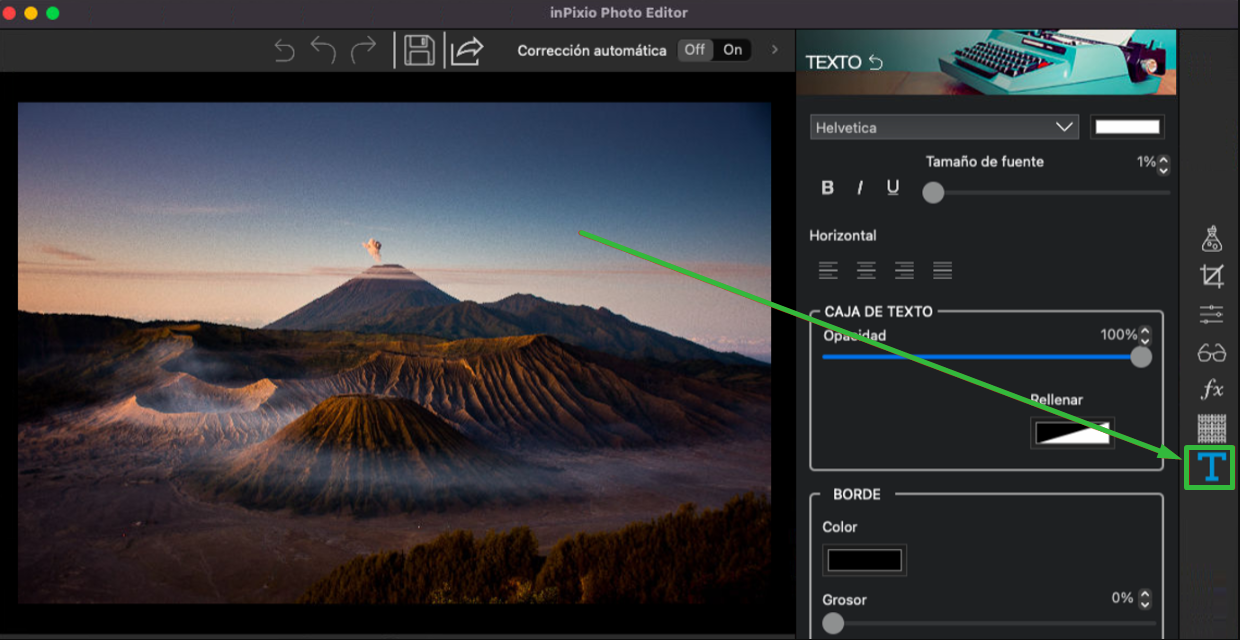Click the yellow macOS minimize window button

tap(31, 13)
